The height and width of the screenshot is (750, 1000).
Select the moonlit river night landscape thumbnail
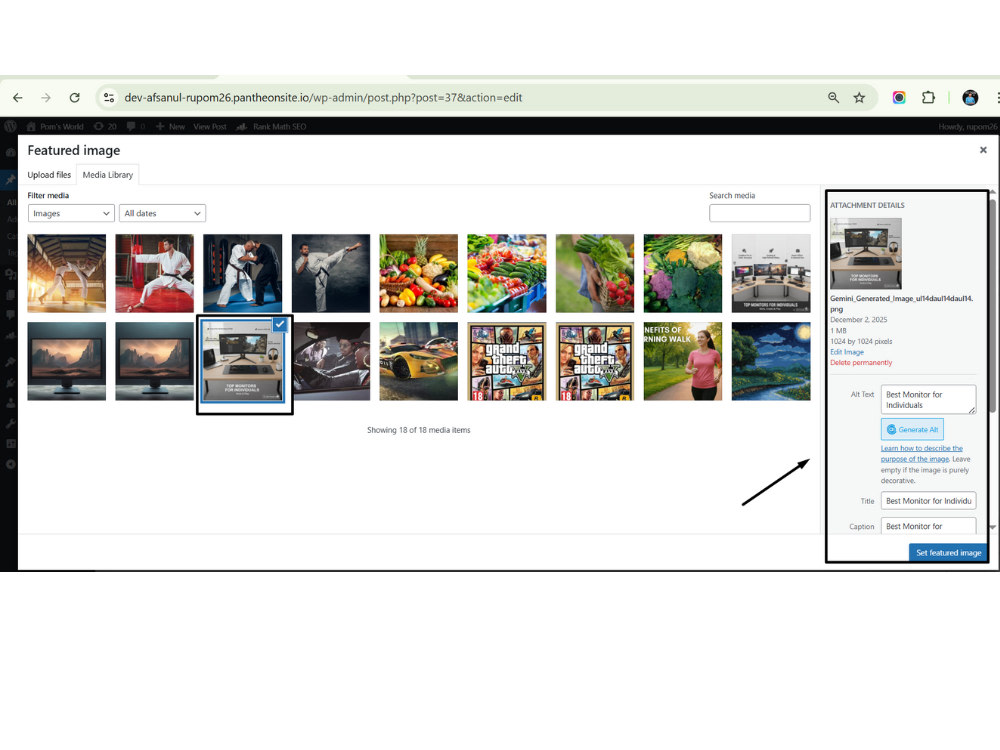pyautogui.click(x=770, y=361)
